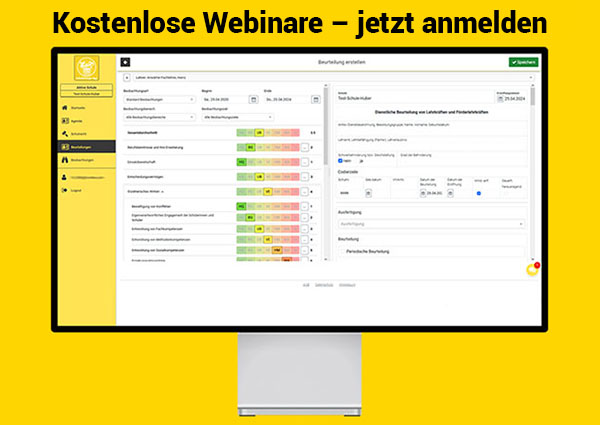Open the Beginn date calendar picker
Screen dimensions: 600x425
(x=253, y=99)
